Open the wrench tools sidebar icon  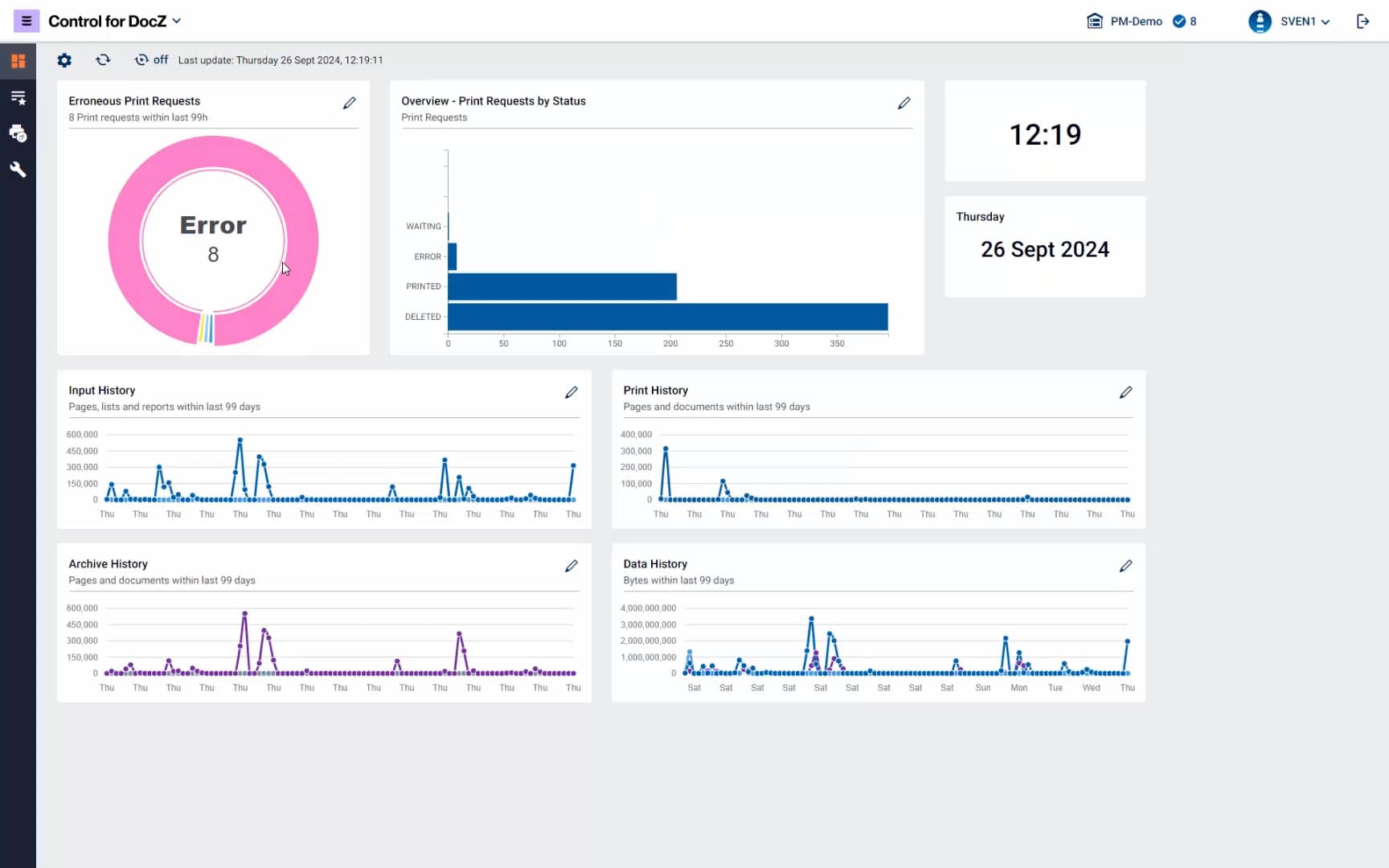(18, 170)
